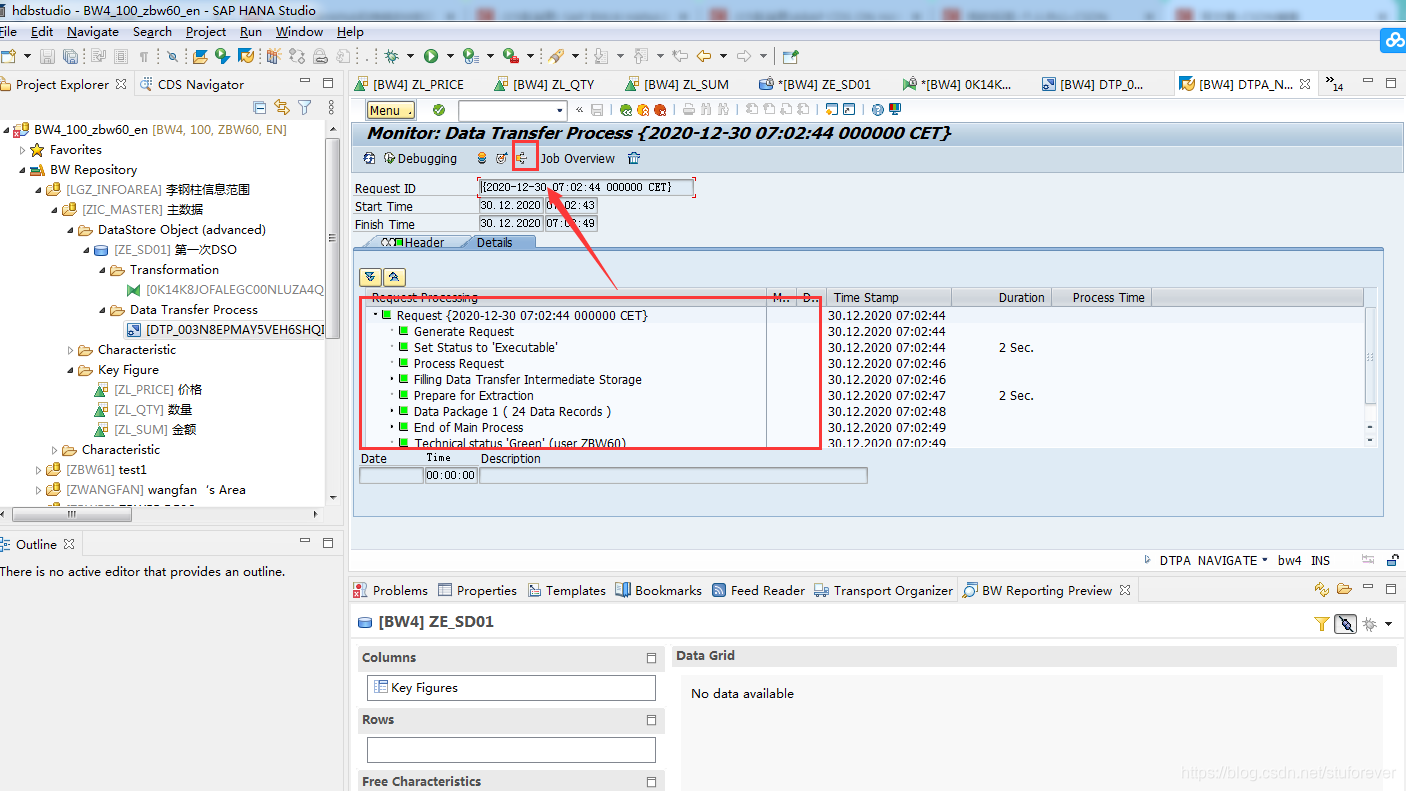Screen dimensions: 1406x791
Task: Click the open folder icon in BW Reporting Preview
Action: [x=1344, y=589]
